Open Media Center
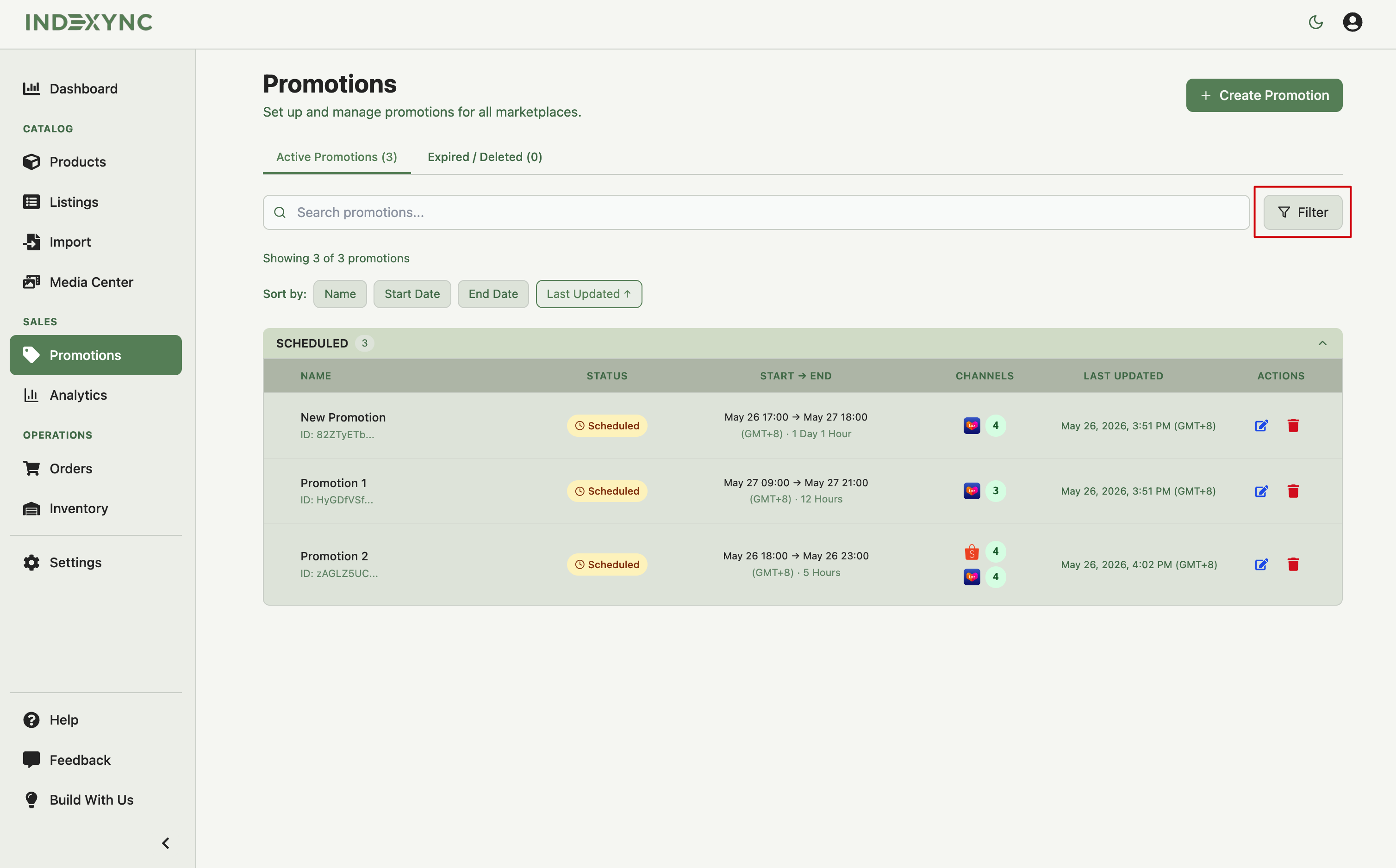Image resolution: width=1396 pixels, height=868 pixels. [x=96, y=282]
